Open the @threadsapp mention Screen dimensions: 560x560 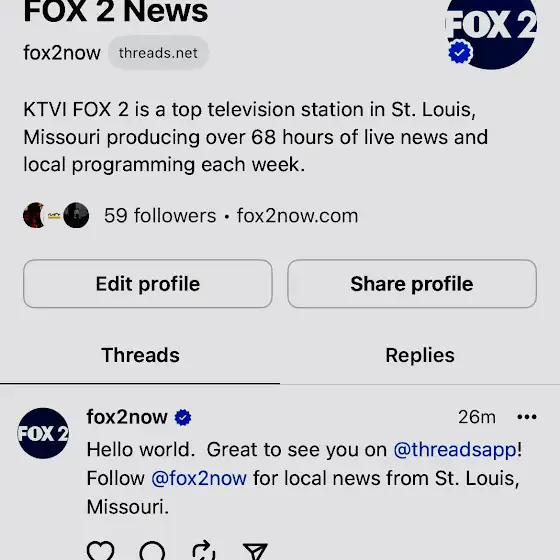coord(455,450)
